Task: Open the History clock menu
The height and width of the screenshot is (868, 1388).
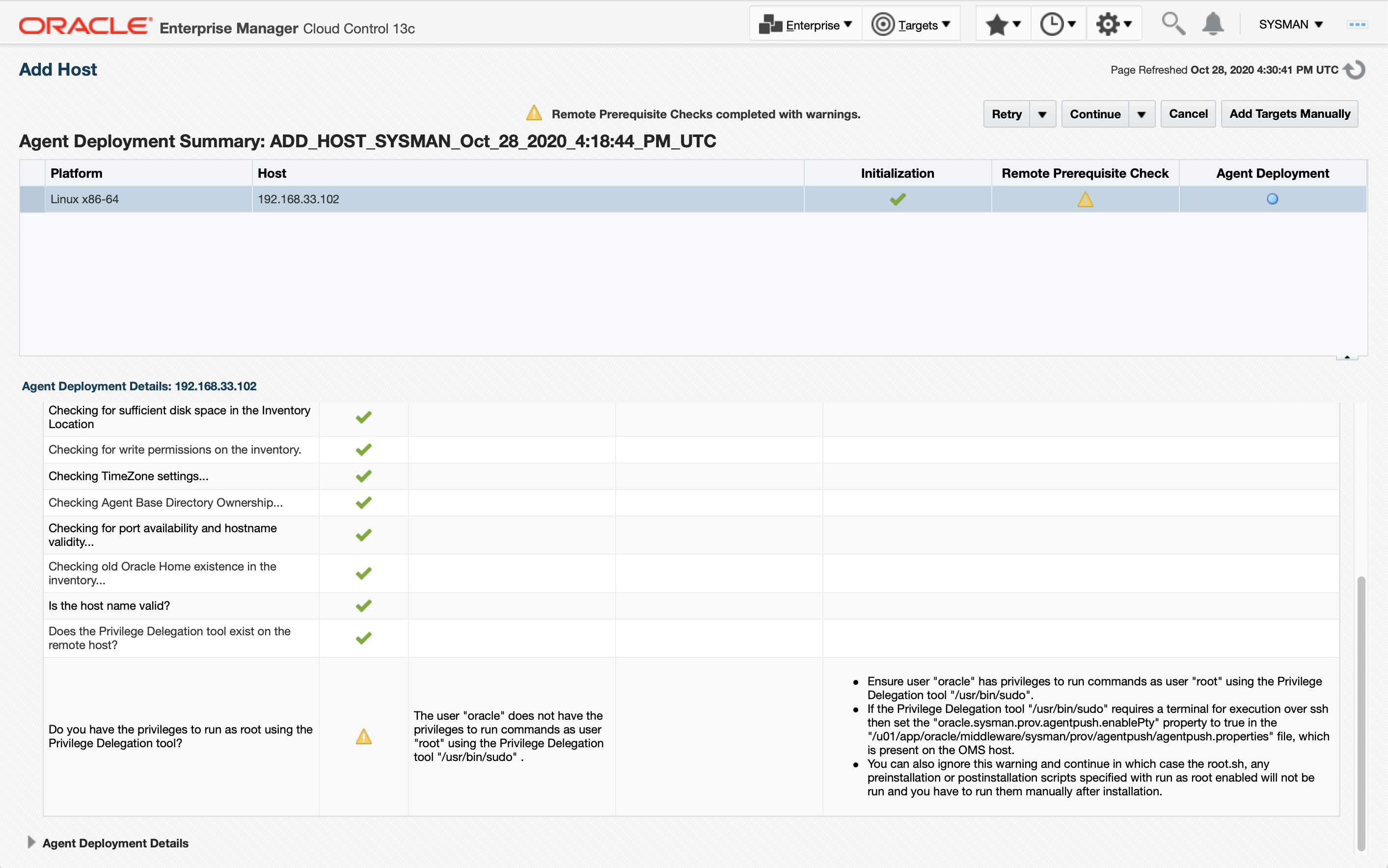Action: point(1058,25)
